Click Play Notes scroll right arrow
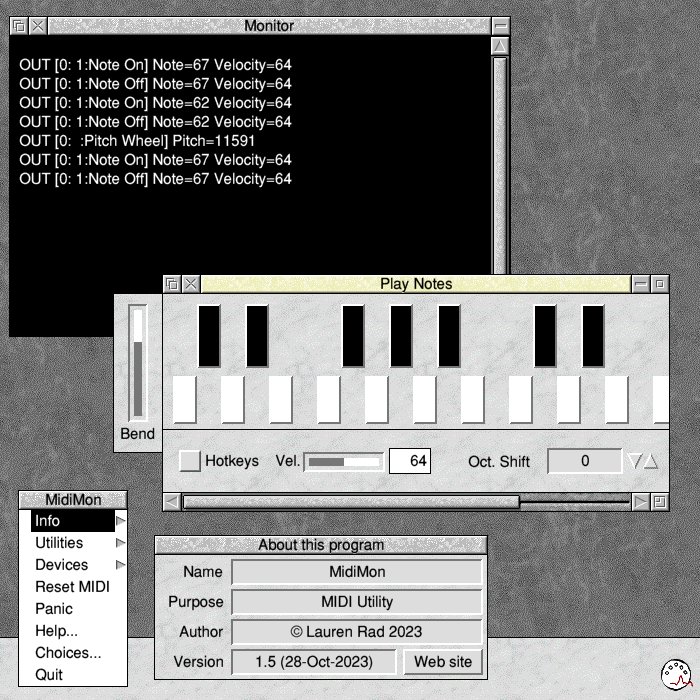This screenshot has width=700, height=700. (x=641, y=502)
